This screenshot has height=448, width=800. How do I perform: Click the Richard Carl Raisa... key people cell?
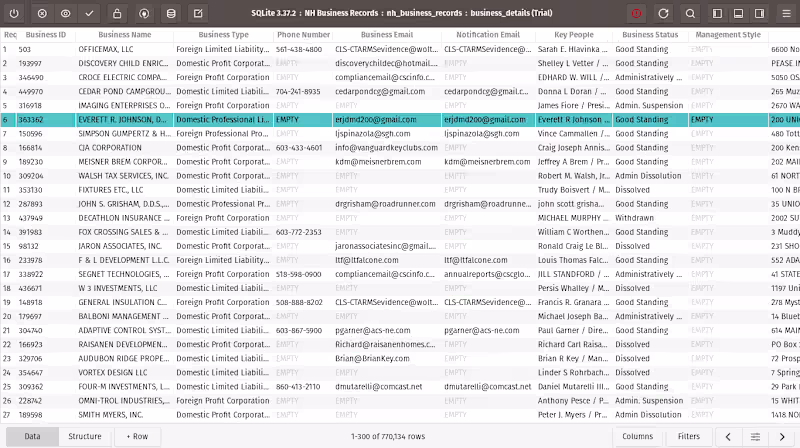(x=574, y=344)
